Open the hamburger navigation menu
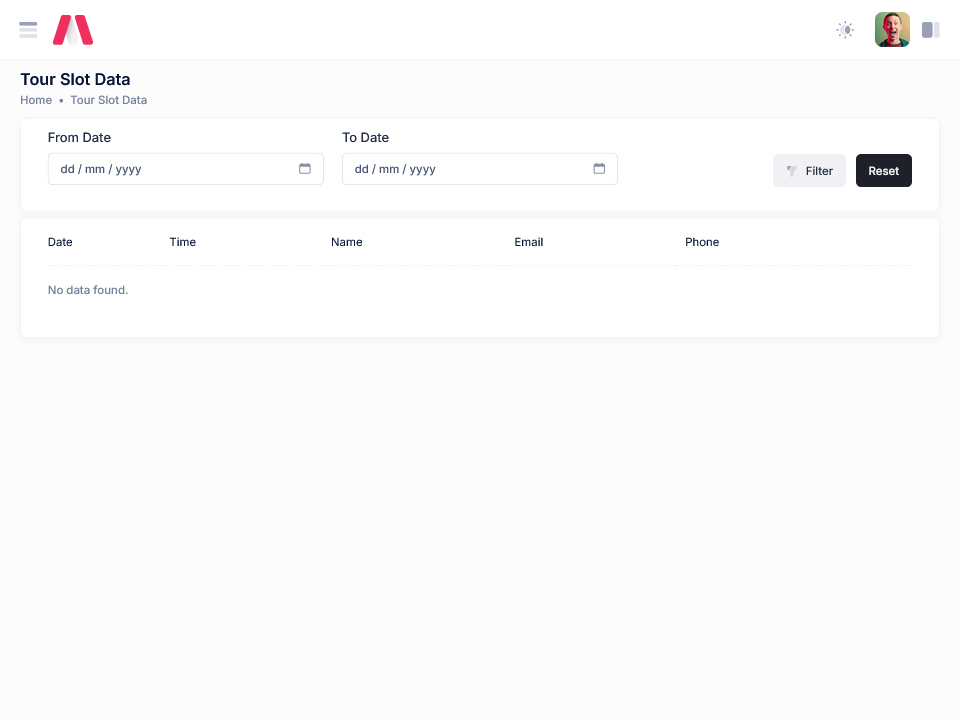The image size is (960, 720). pyautogui.click(x=28, y=30)
